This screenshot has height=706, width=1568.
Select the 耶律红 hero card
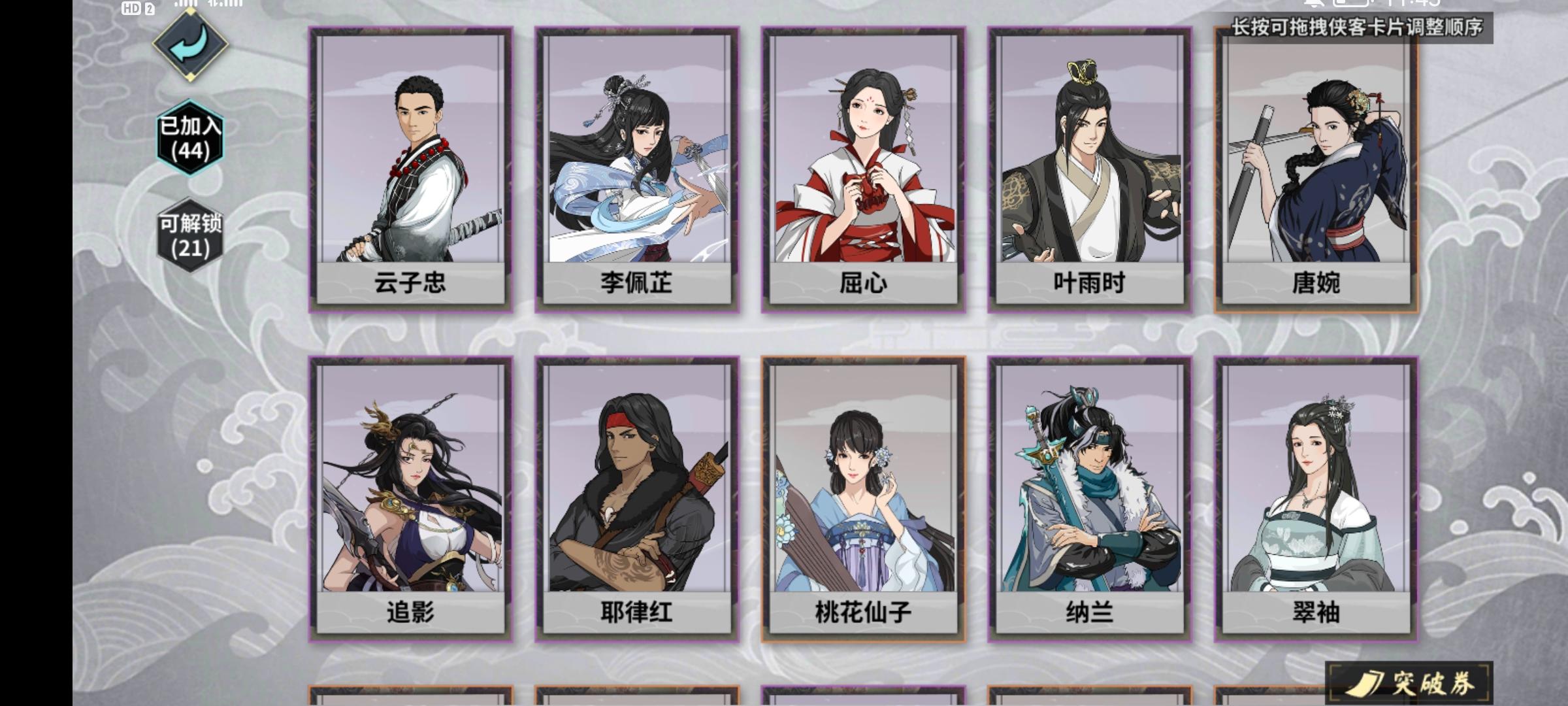coord(637,499)
